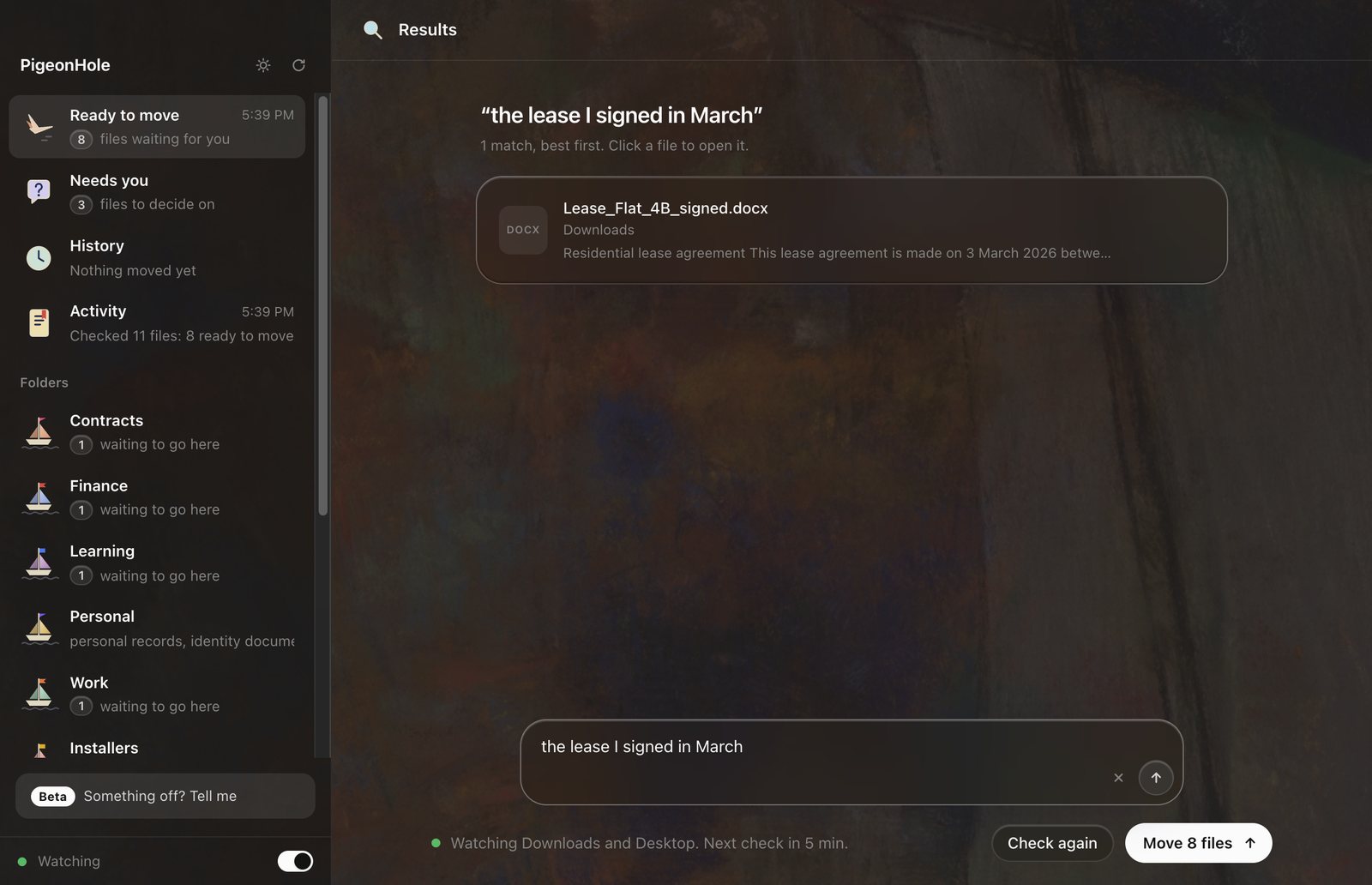Image resolution: width=1372 pixels, height=885 pixels.
Task: Clear the search box with the X
Action: pyautogui.click(x=1118, y=778)
